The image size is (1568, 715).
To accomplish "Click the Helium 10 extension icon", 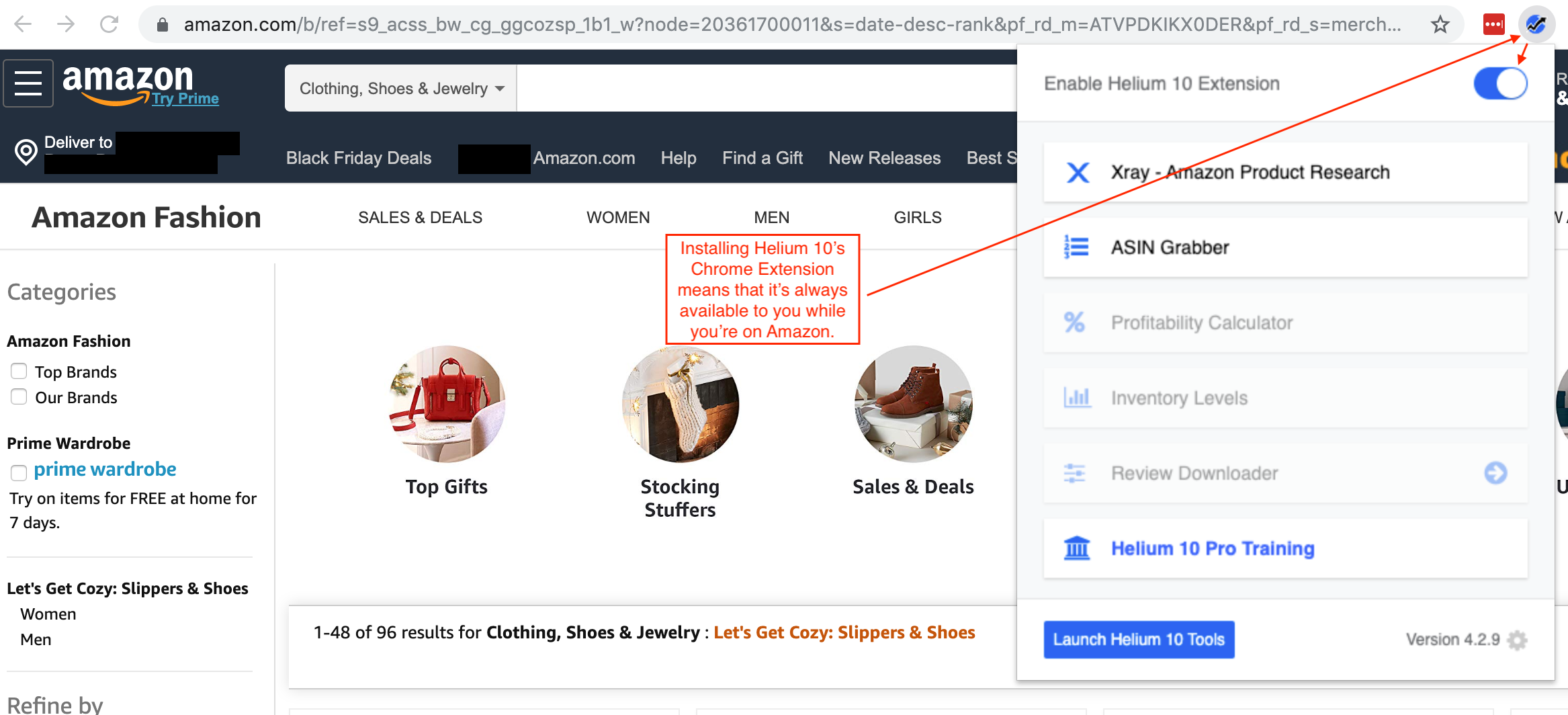I will point(1536,24).
